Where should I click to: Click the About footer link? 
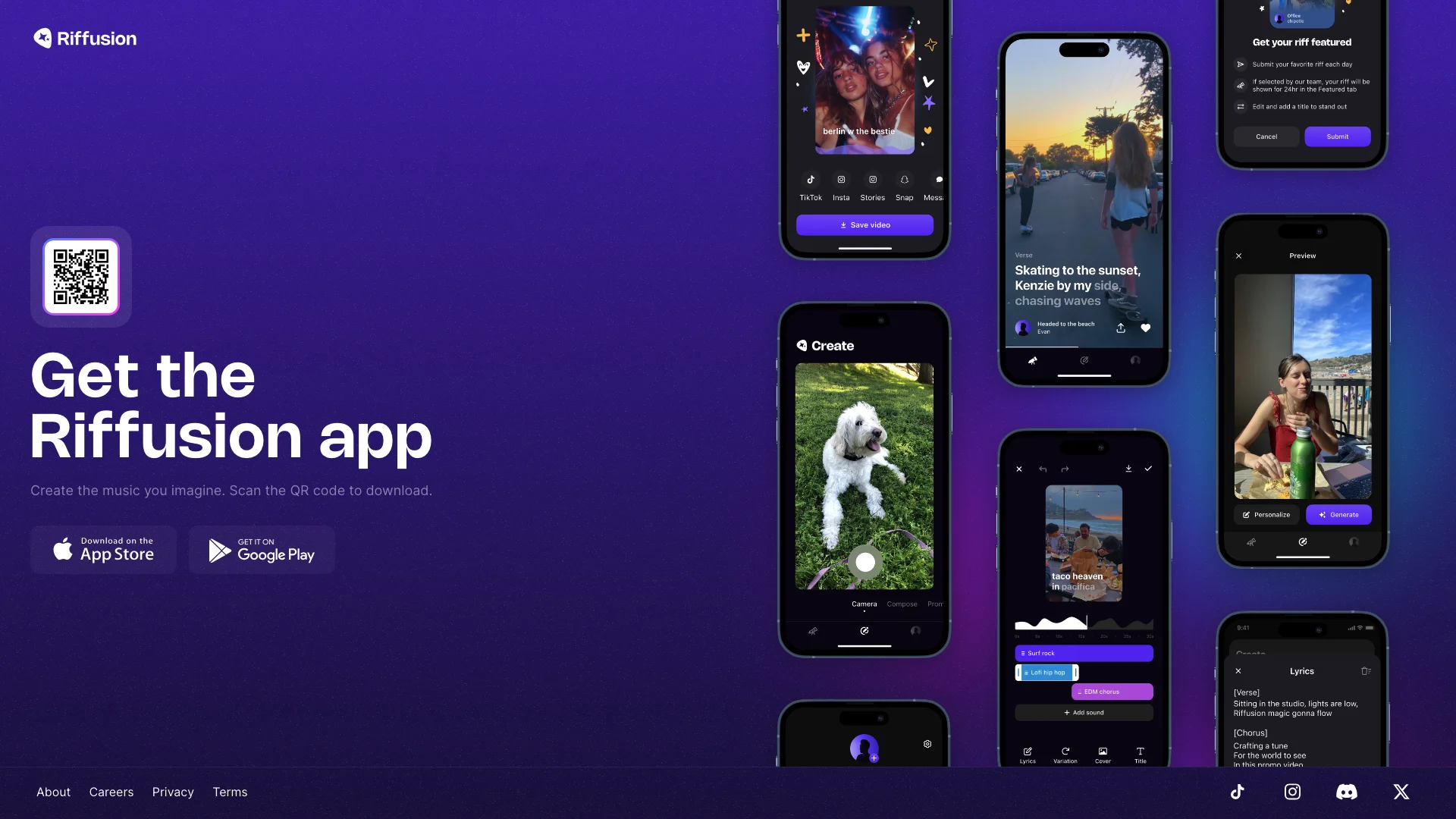53,791
